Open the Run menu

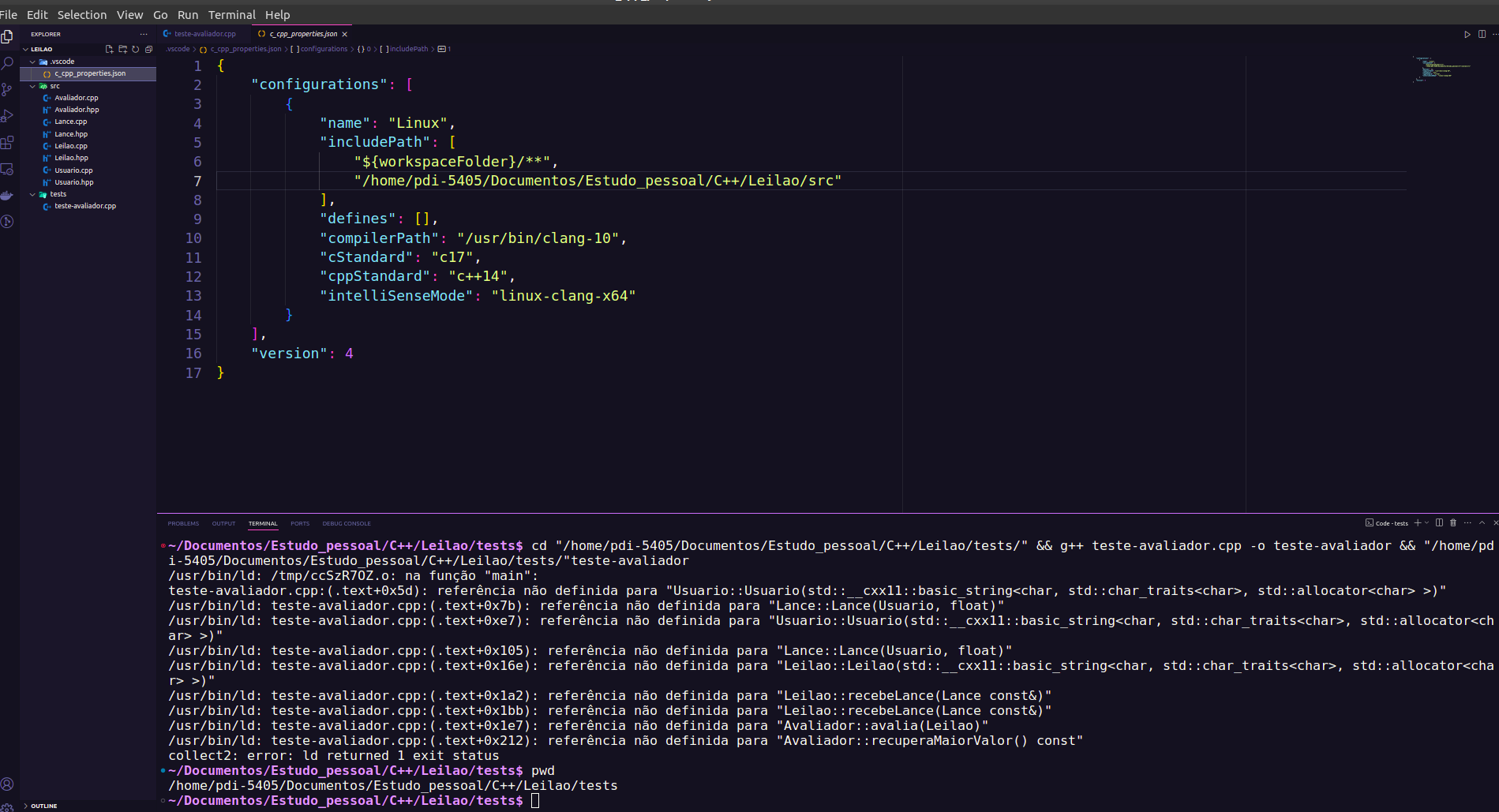point(188,14)
